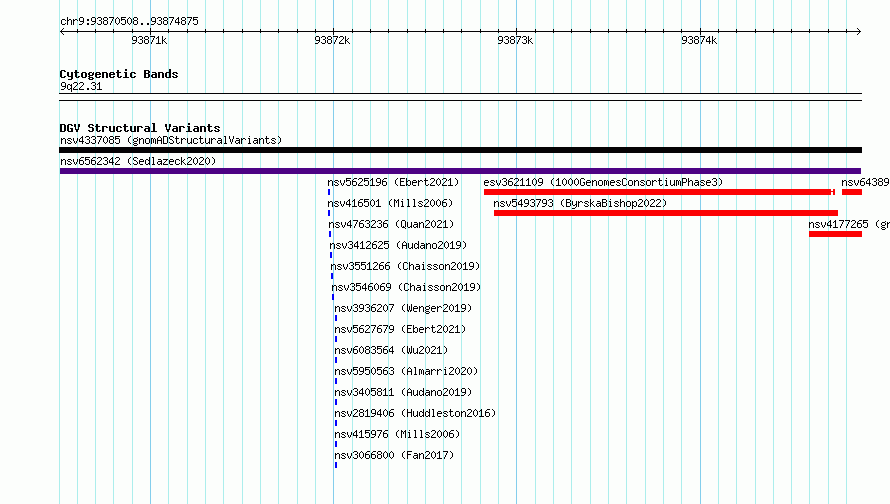
Task: Open nsv2819406 (Huddleston2016) variant
Action: click(x=415, y=413)
